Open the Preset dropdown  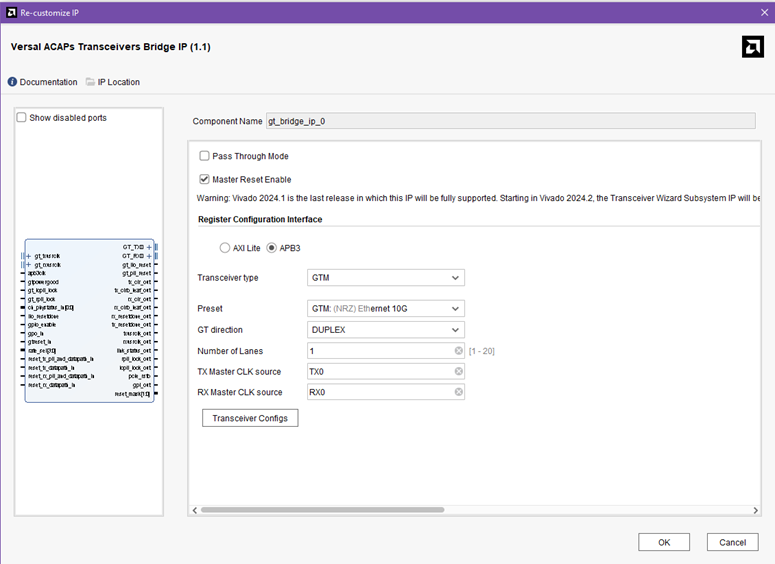[x=386, y=308]
